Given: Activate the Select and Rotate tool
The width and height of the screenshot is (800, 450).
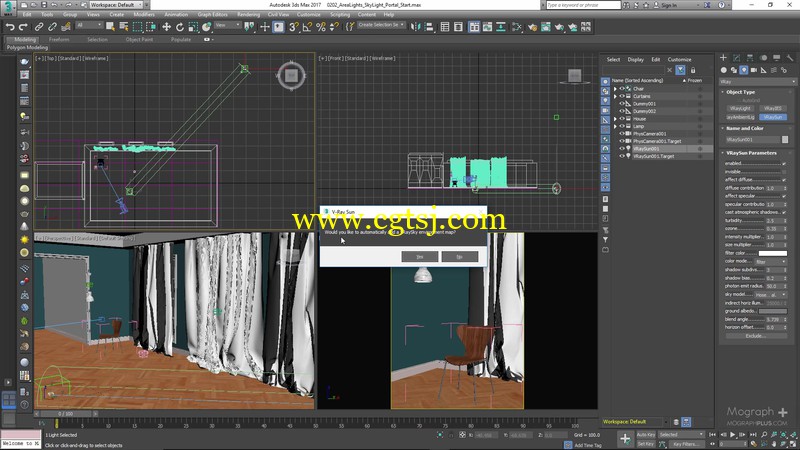Looking at the screenshot, I should point(180,27).
